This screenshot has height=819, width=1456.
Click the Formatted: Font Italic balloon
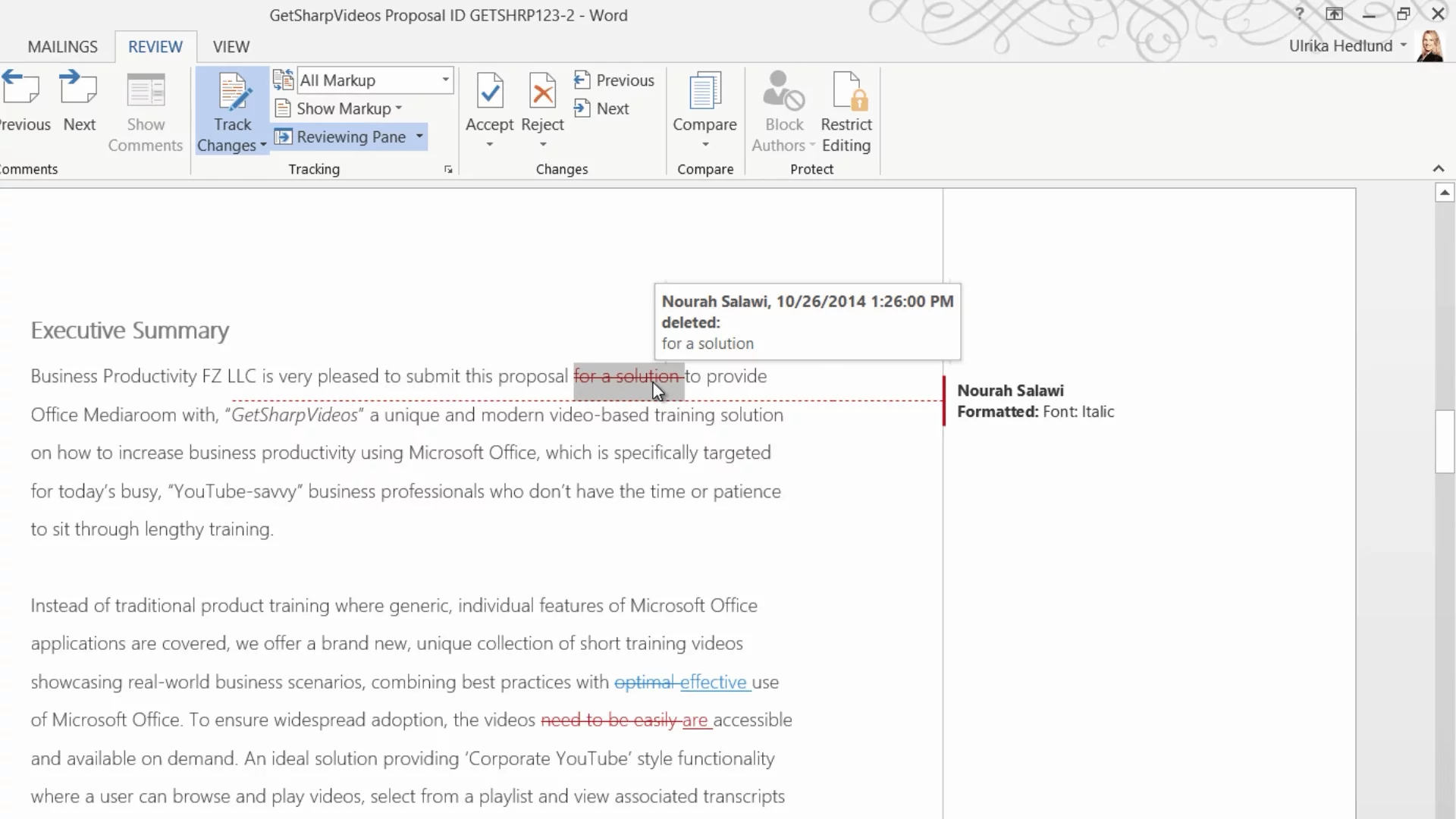(1035, 401)
